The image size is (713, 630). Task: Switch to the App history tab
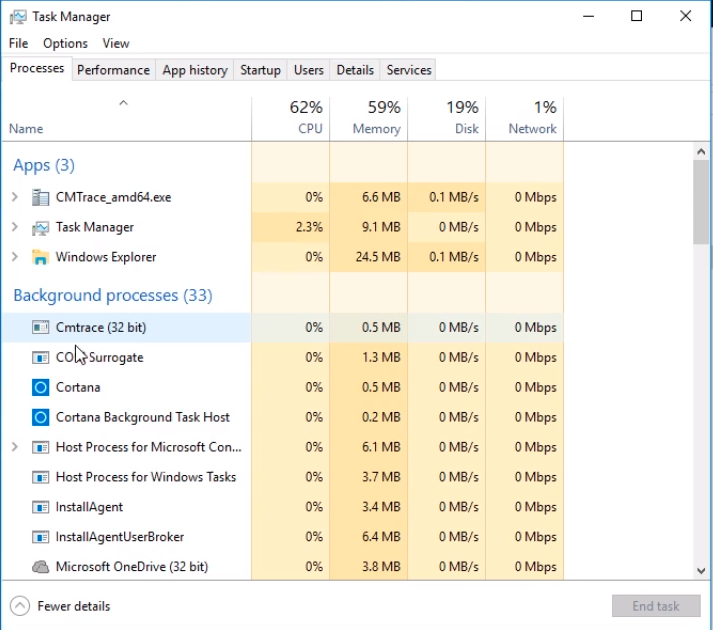point(195,70)
